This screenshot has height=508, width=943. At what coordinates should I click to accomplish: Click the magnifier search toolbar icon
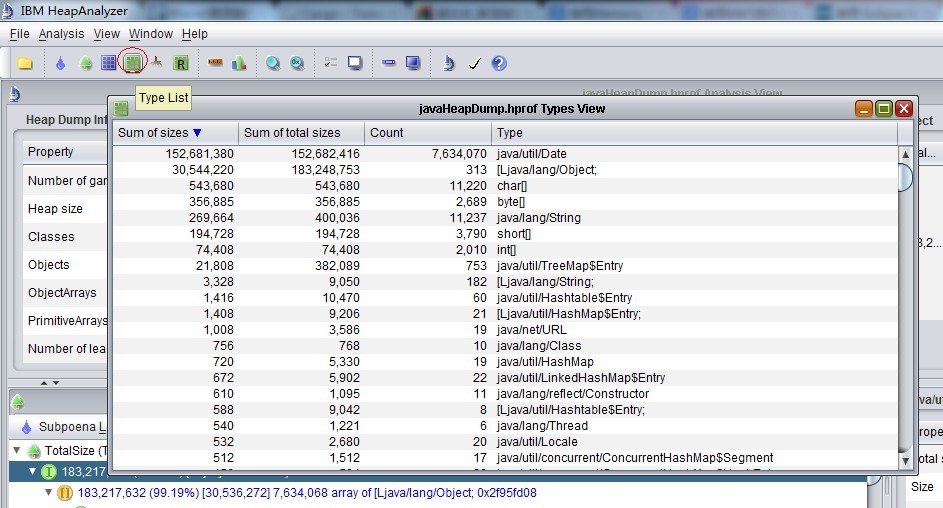pos(272,63)
